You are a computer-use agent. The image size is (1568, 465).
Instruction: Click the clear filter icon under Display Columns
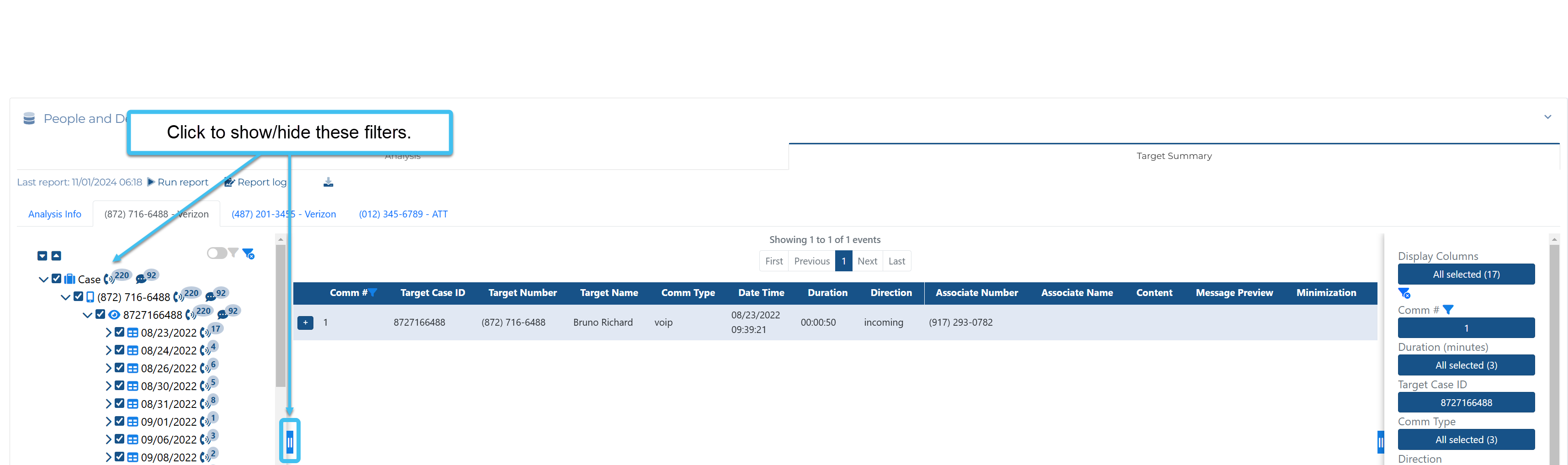[1404, 293]
